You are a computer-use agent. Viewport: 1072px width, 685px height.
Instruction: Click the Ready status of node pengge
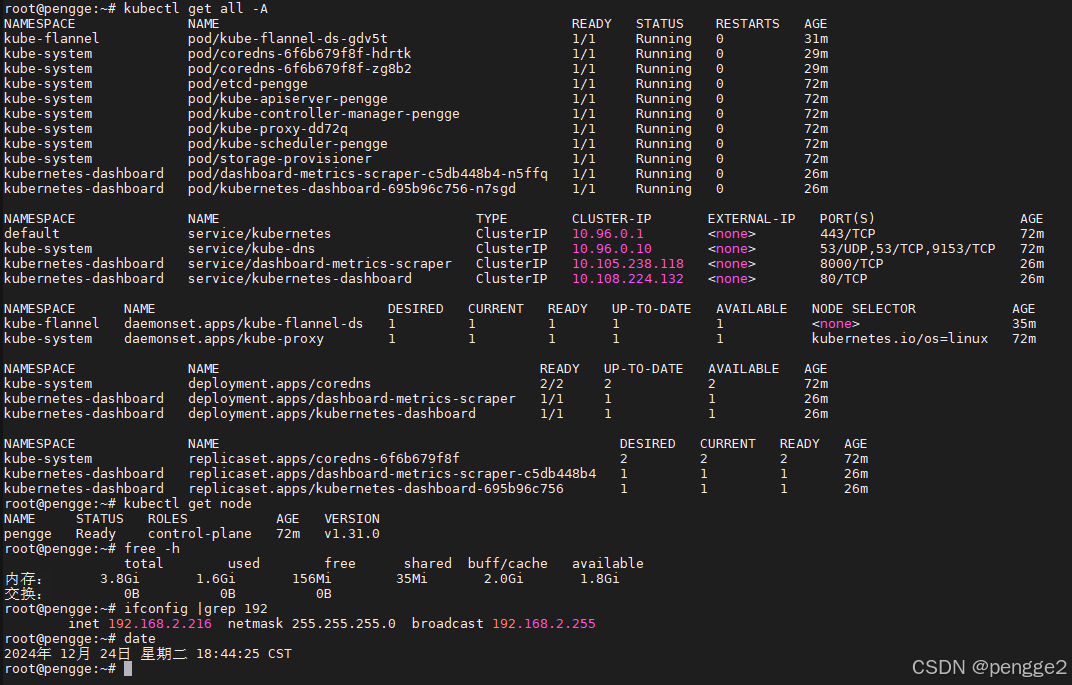(x=96, y=535)
